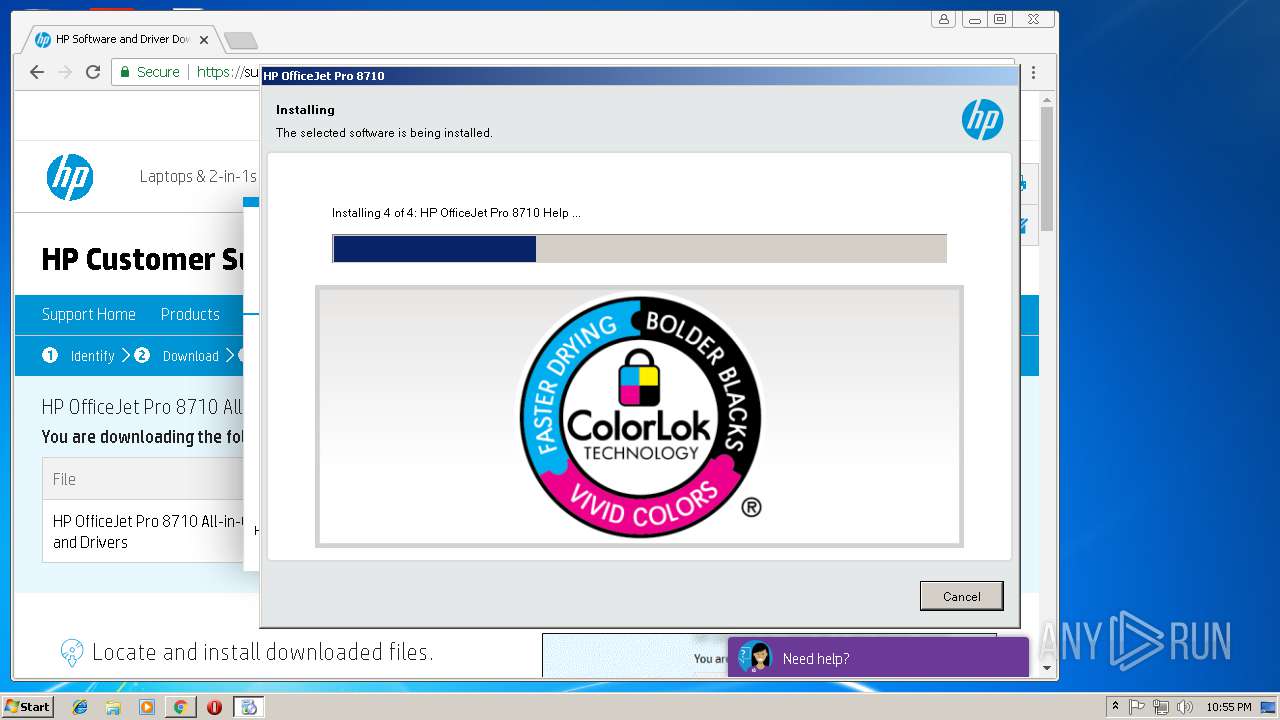Click the HP Customer Support heading
1280x720 pixels.
pos(142,260)
